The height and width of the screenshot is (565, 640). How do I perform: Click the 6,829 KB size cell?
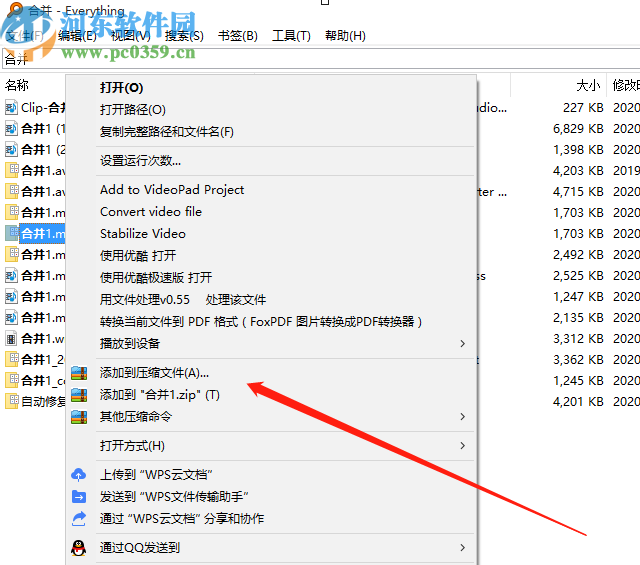[578, 129]
